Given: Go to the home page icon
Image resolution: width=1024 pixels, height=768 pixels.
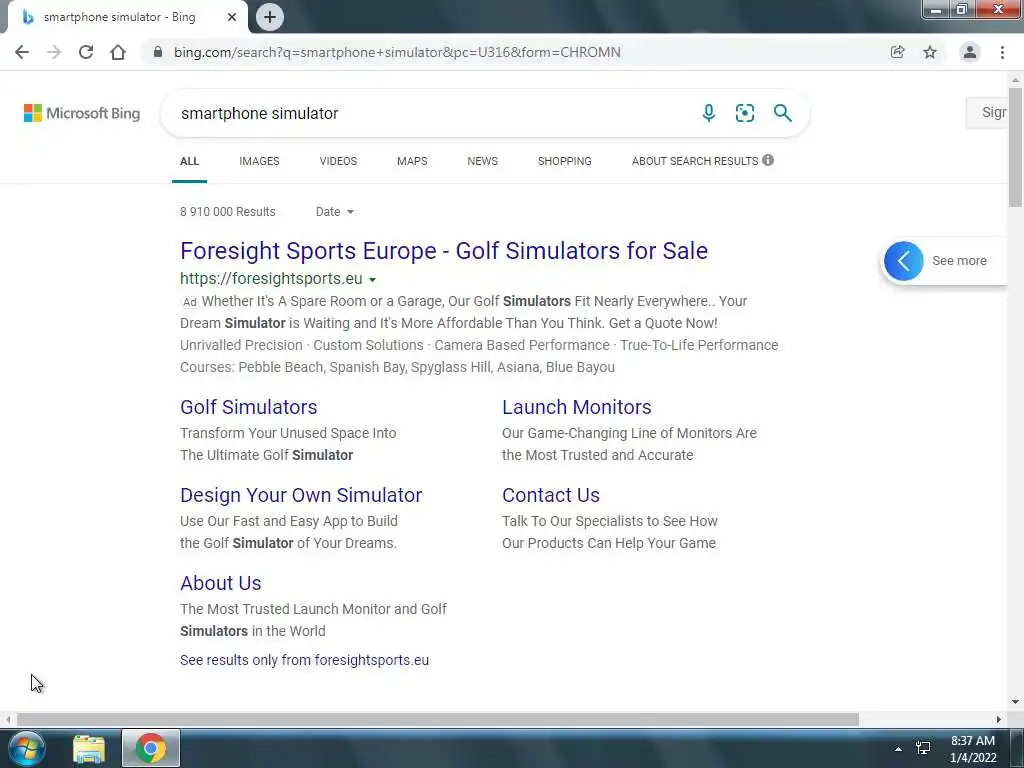Looking at the screenshot, I should click(118, 52).
